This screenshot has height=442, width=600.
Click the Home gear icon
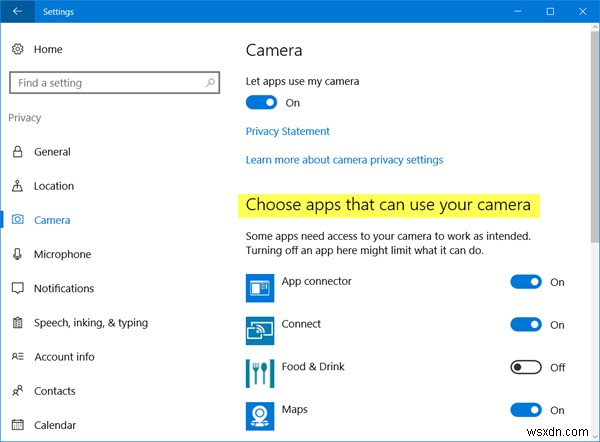(x=18, y=49)
